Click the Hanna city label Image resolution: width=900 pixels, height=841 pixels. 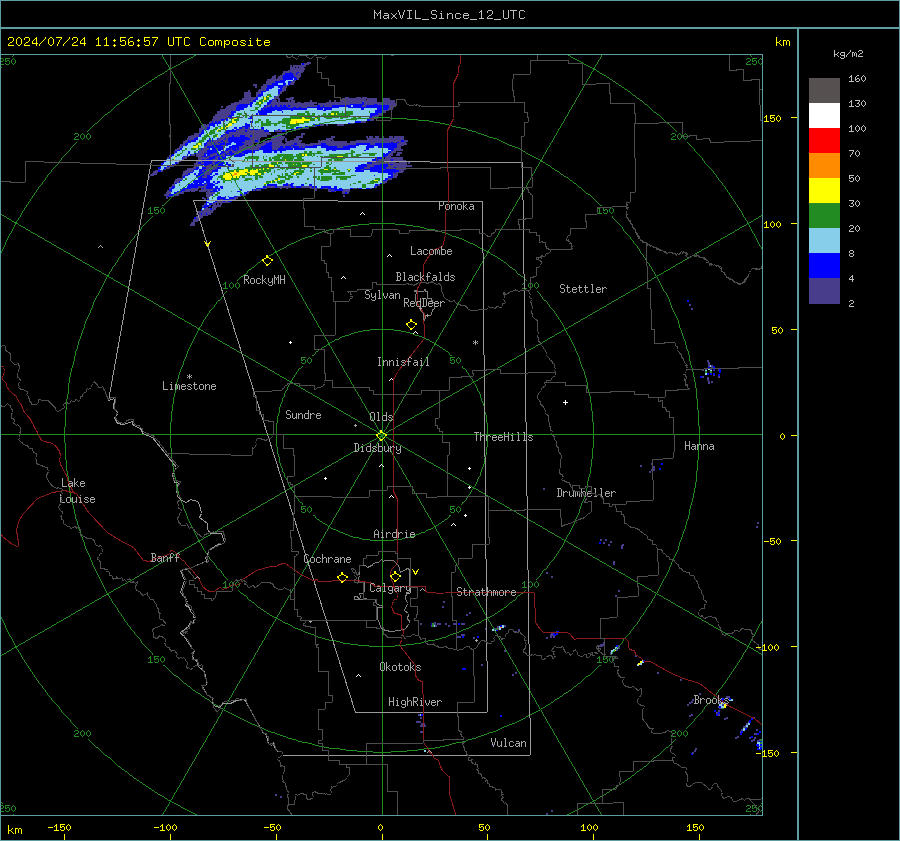tap(699, 446)
